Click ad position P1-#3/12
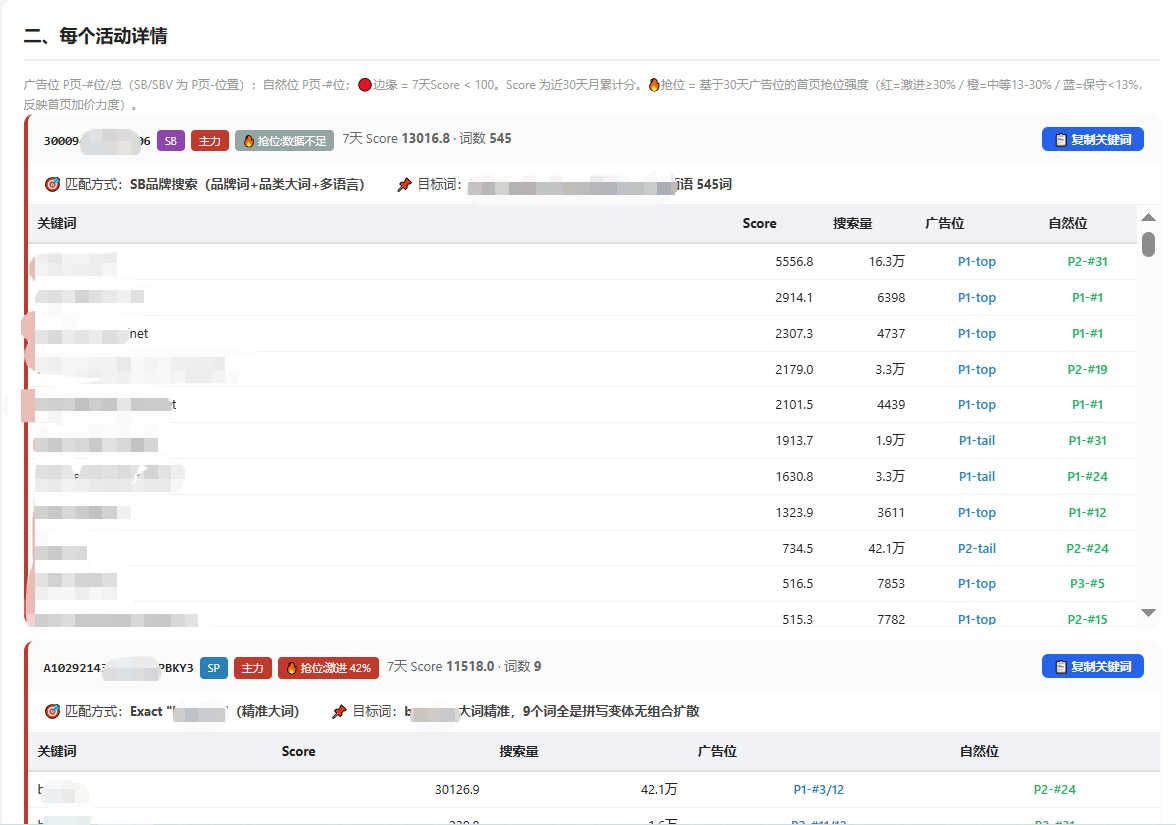The width and height of the screenshot is (1176, 825). (x=818, y=790)
